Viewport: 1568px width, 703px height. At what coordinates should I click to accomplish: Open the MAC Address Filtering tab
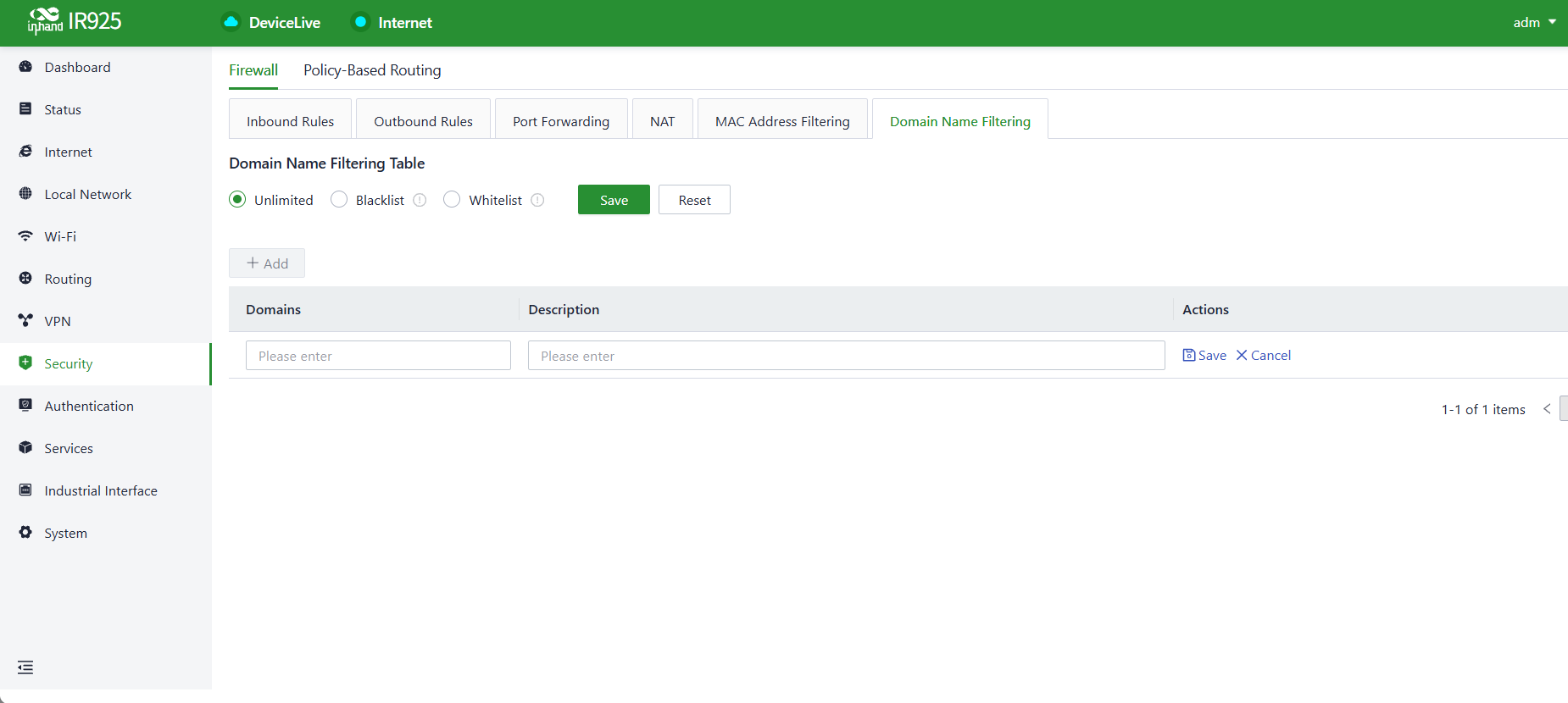coord(782,121)
